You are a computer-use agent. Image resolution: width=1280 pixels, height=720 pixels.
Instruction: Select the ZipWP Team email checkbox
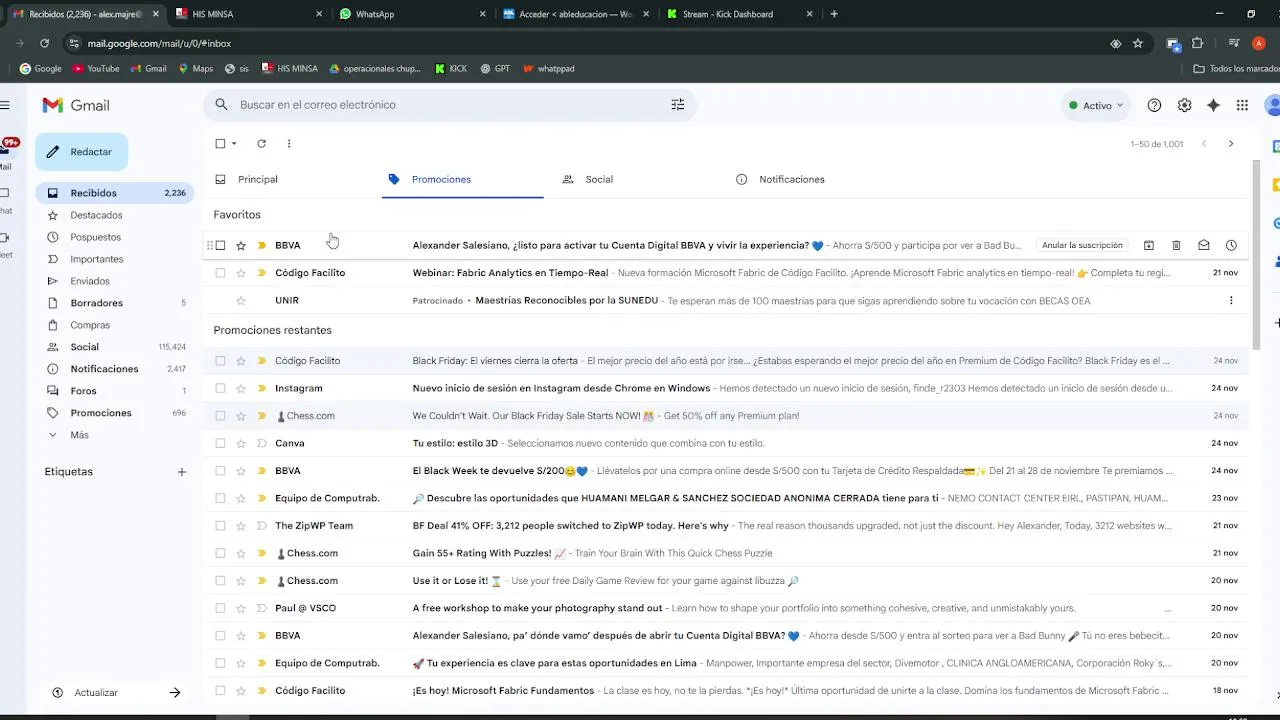220,526
